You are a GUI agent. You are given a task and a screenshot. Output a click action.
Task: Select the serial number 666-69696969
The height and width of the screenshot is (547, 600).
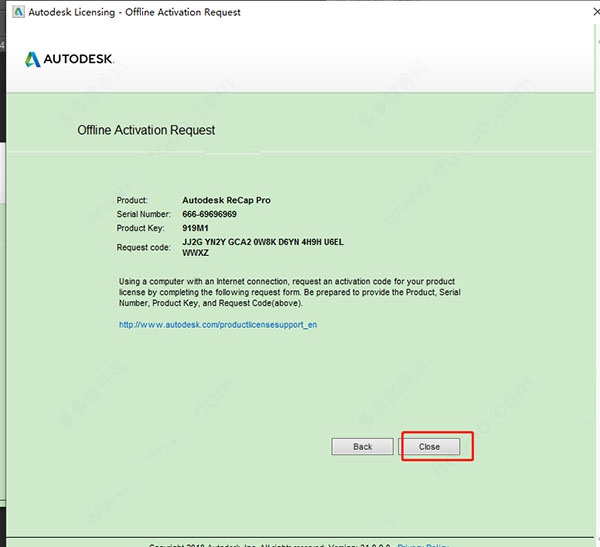(209, 214)
